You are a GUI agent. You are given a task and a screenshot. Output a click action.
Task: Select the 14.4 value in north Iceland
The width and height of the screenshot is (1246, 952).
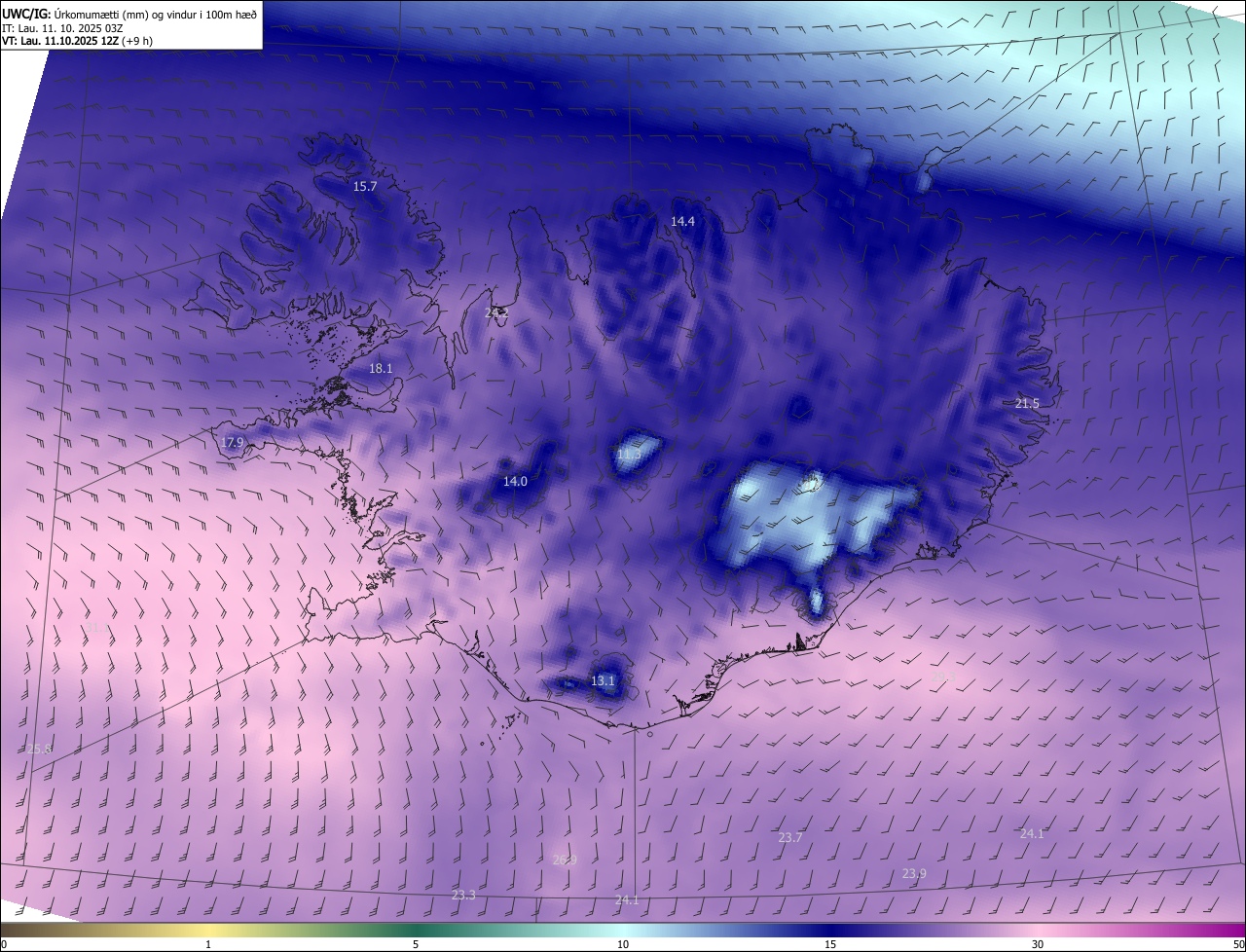(x=682, y=222)
